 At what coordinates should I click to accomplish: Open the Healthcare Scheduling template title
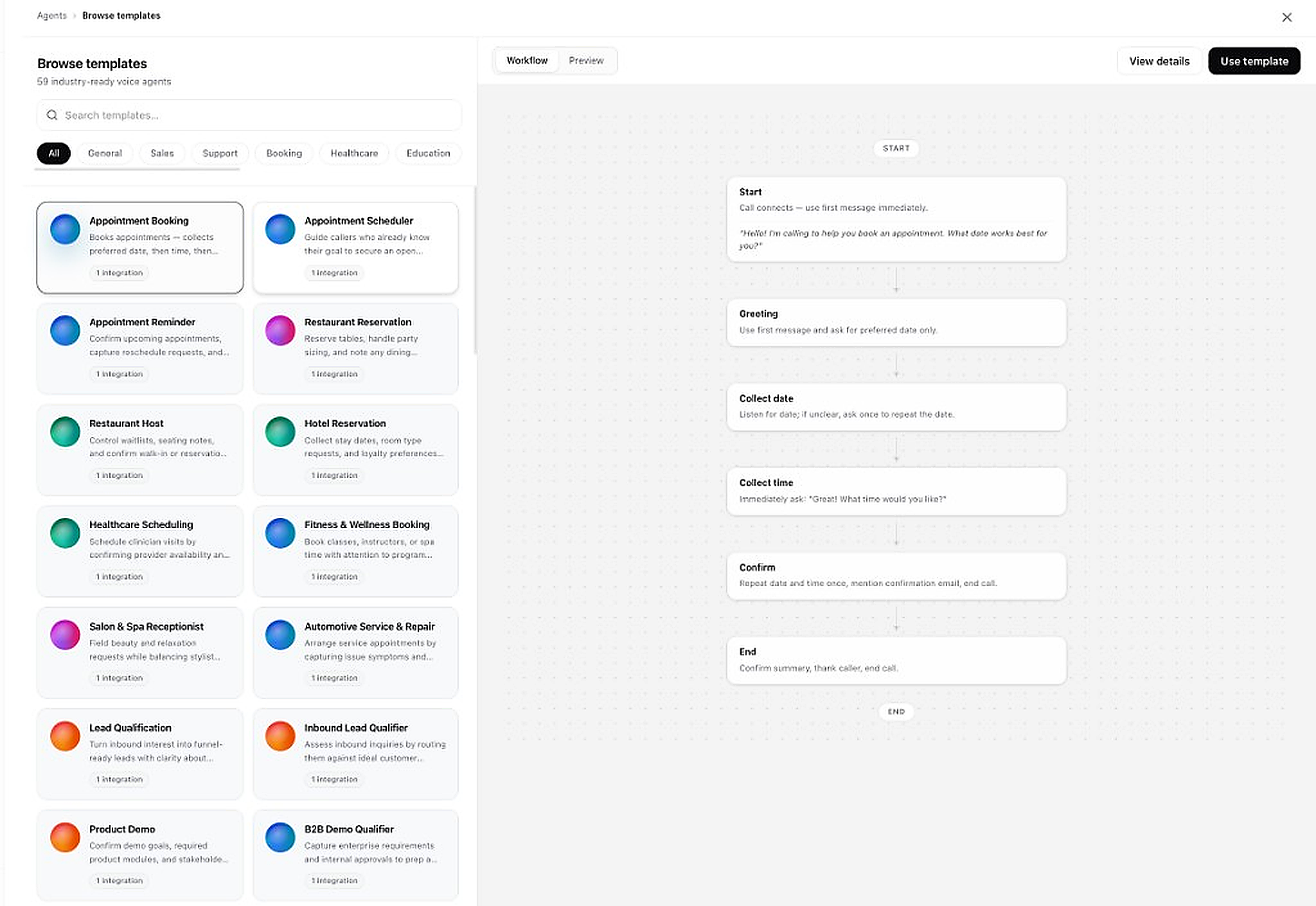coord(141,525)
